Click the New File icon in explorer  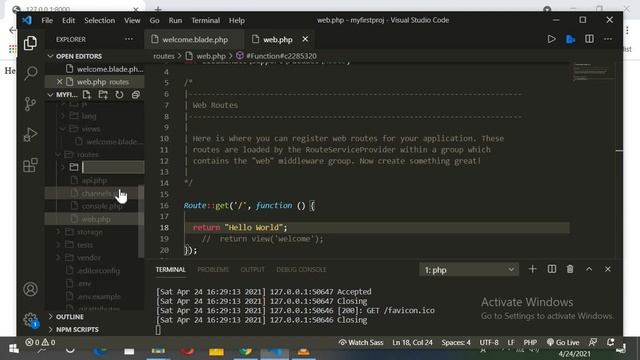(x=87, y=95)
